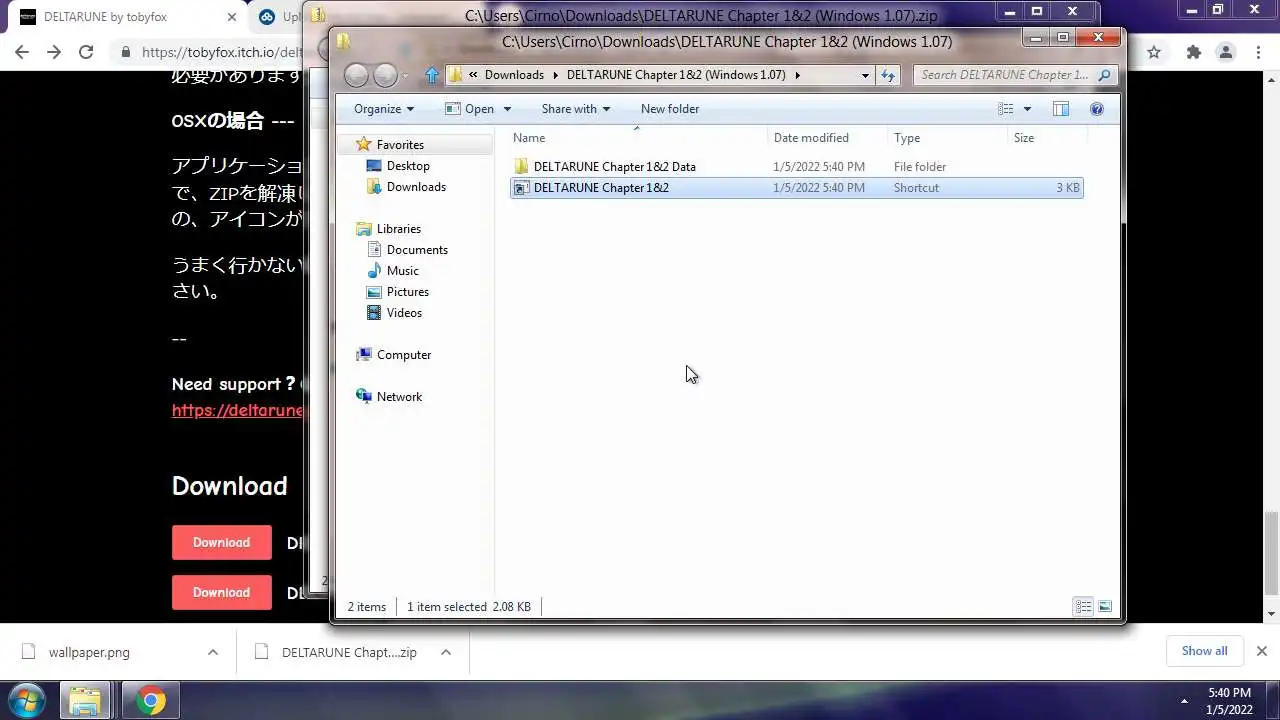Click wallpaper.png in the downloads bar

pyautogui.click(x=89, y=652)
